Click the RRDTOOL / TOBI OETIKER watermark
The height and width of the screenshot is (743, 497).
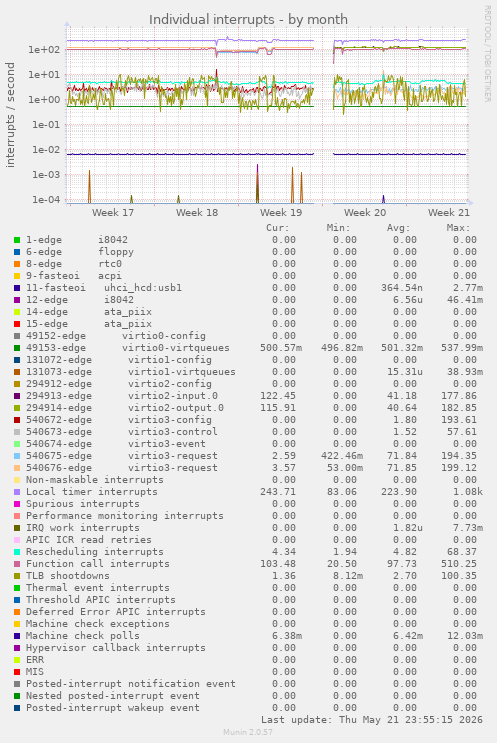pyautogui.click(x=488, y=54)
